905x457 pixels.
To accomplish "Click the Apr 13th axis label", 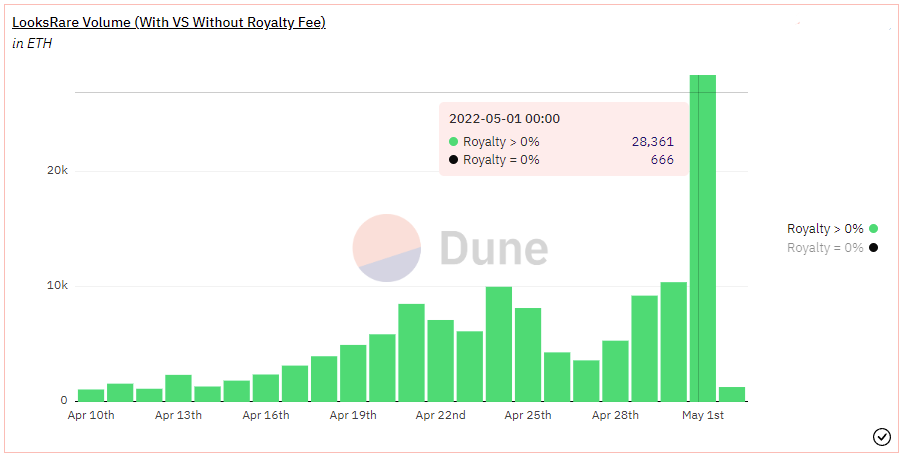I will [178, 415].
